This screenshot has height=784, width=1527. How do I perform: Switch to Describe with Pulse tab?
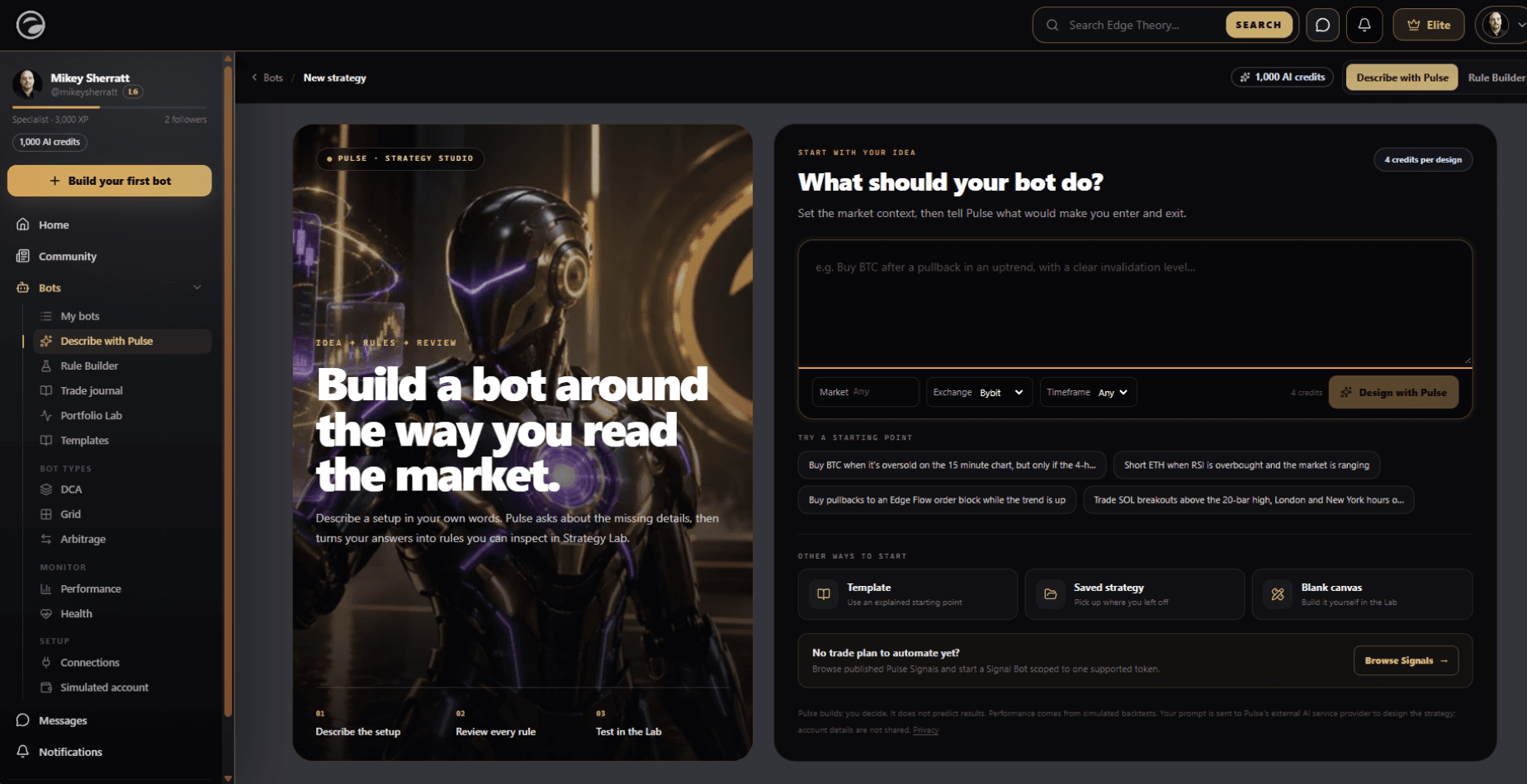(x=1402, y=78)
